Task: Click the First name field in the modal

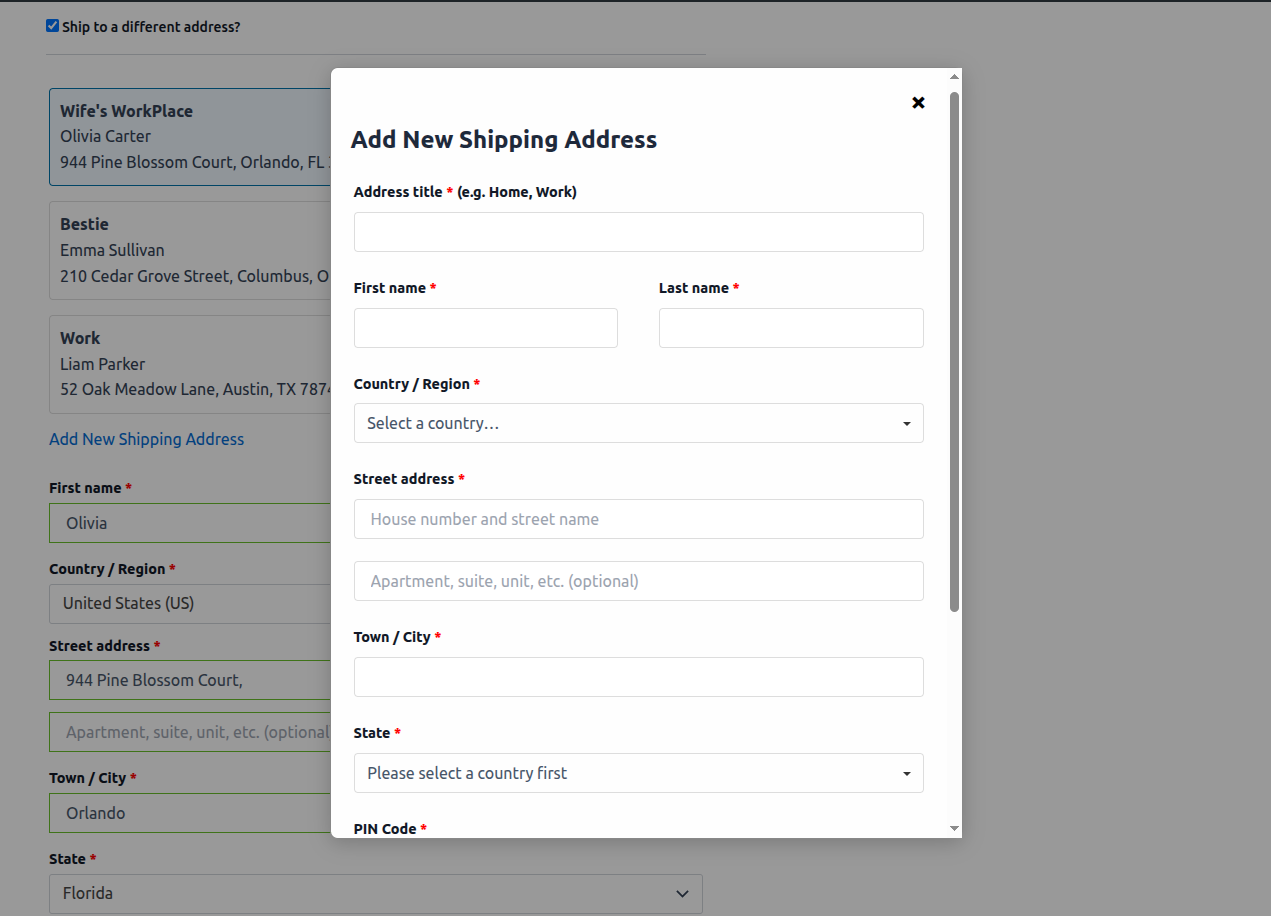Action: (485, 328)
